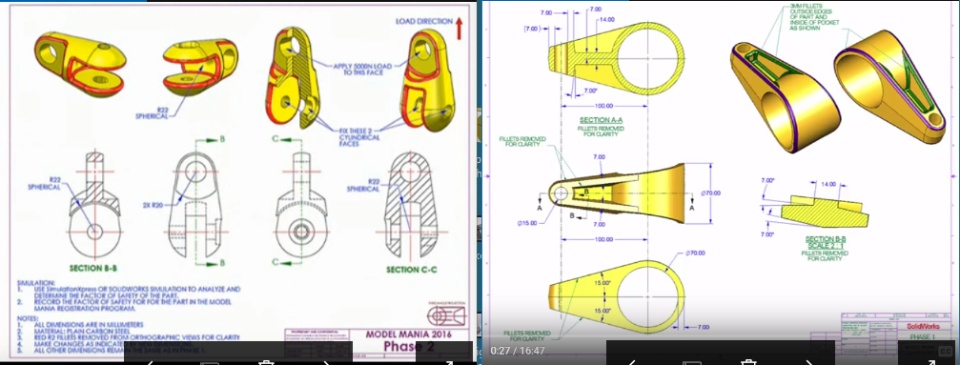Click the 0:27 / 16:47 video timestamp

(x=517, y=352)
